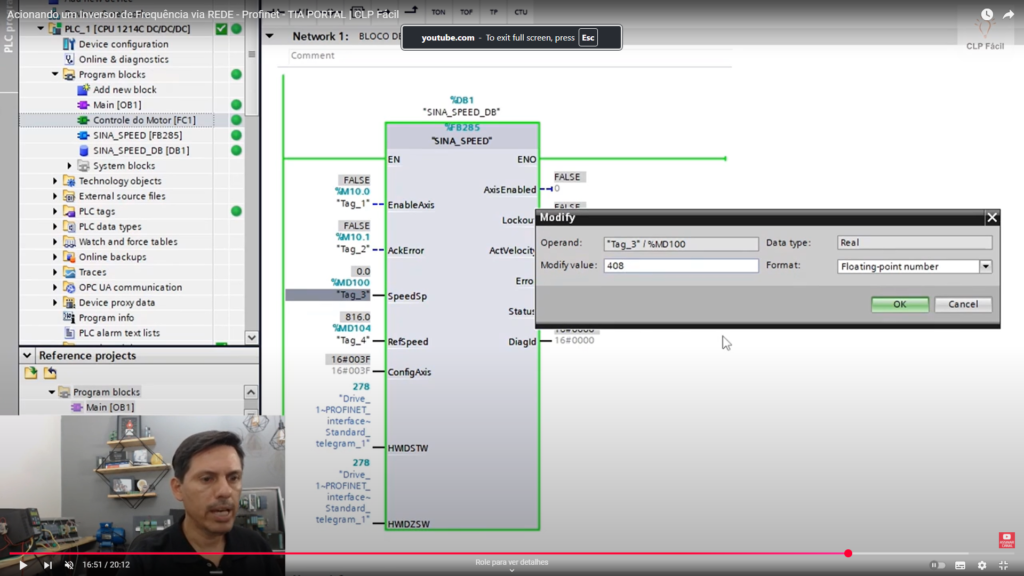Click the video progress scrubber handle
This screenshot has width=1024, height=576.
[x=848, y=553]
